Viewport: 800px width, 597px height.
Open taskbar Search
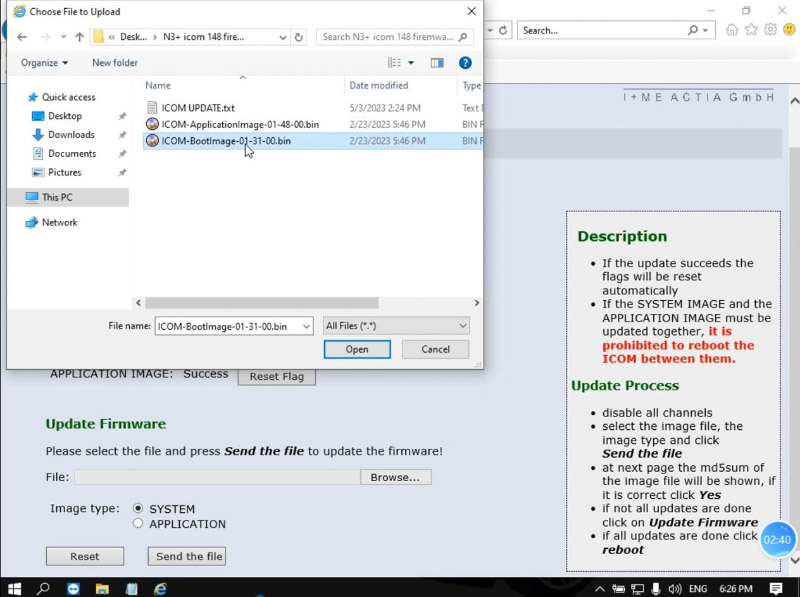click(44, 588)
